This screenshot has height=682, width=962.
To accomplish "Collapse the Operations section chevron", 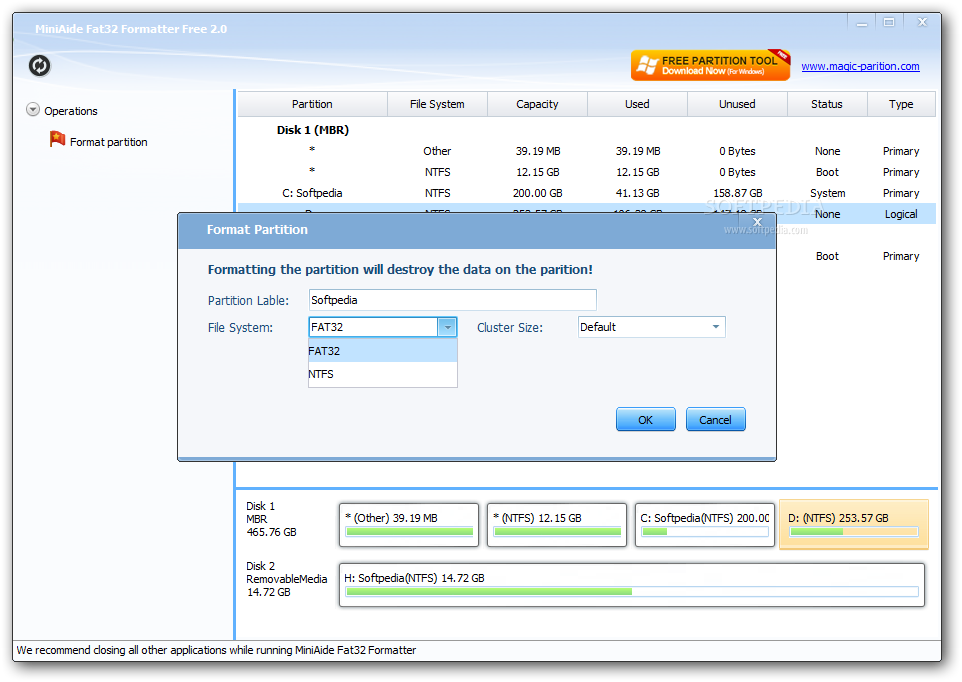I will 33,110.
